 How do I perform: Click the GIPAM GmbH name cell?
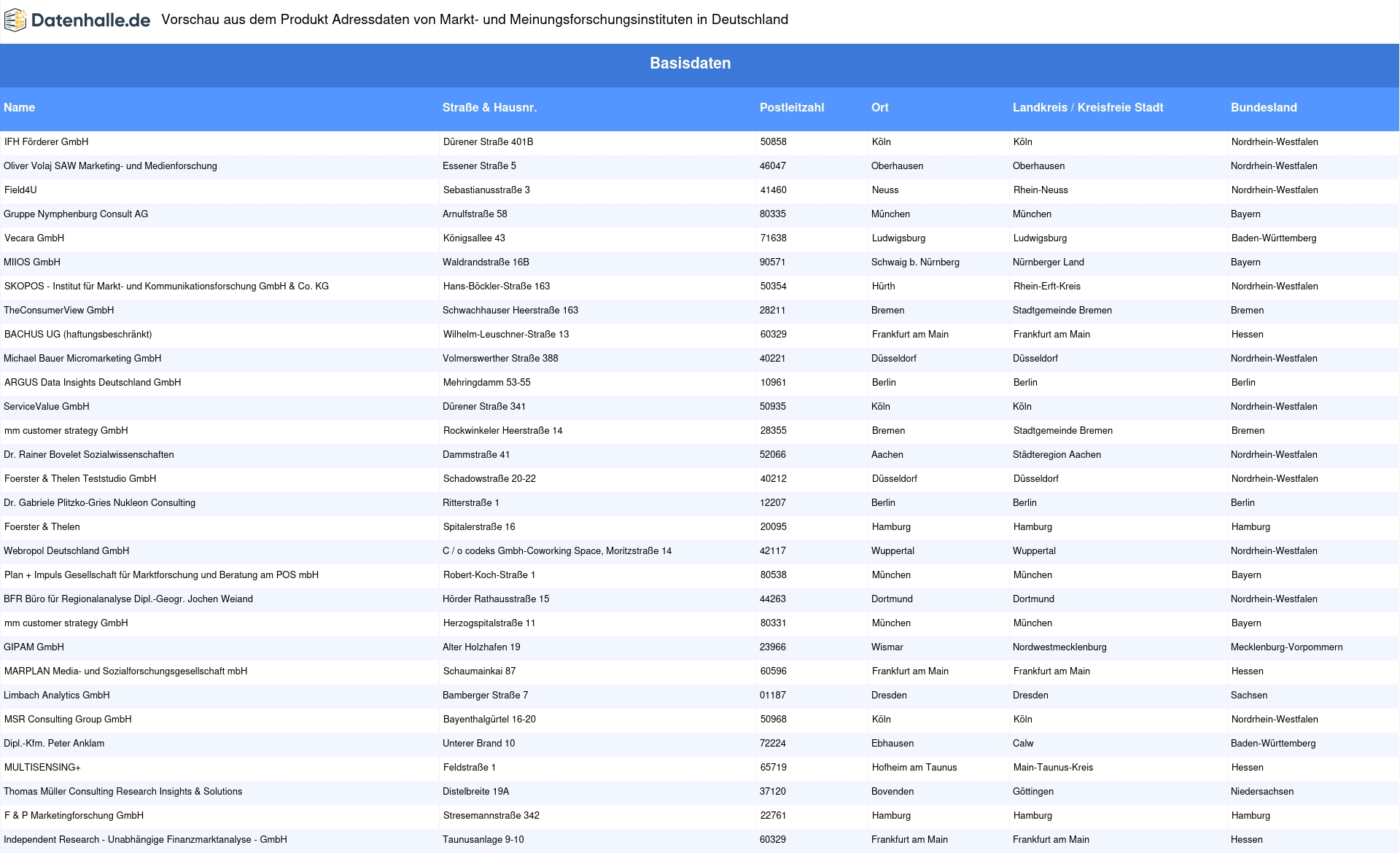(34, 647)
